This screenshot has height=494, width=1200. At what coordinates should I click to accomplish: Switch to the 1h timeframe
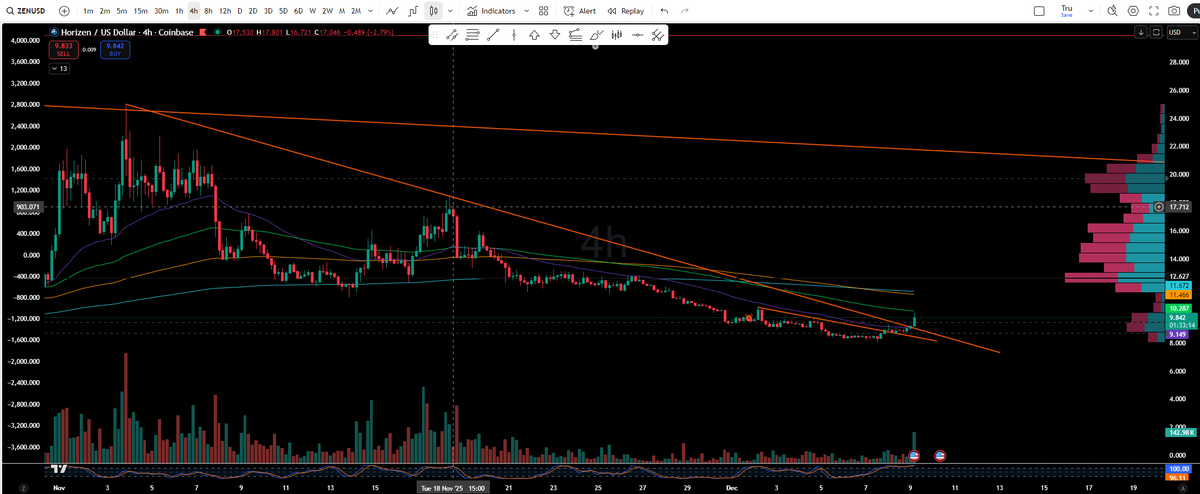[179, 11]
